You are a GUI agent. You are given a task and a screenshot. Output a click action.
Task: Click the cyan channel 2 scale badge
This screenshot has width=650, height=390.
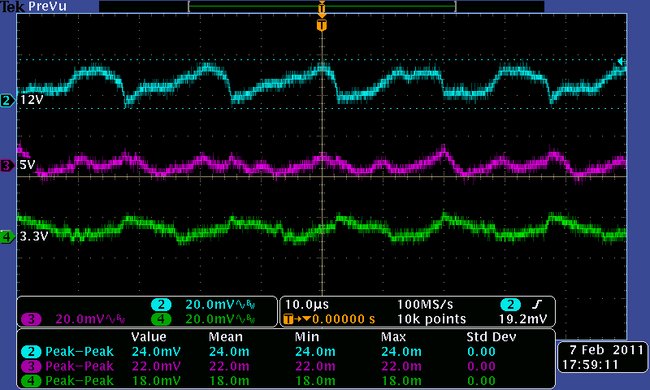click(161, 305)
